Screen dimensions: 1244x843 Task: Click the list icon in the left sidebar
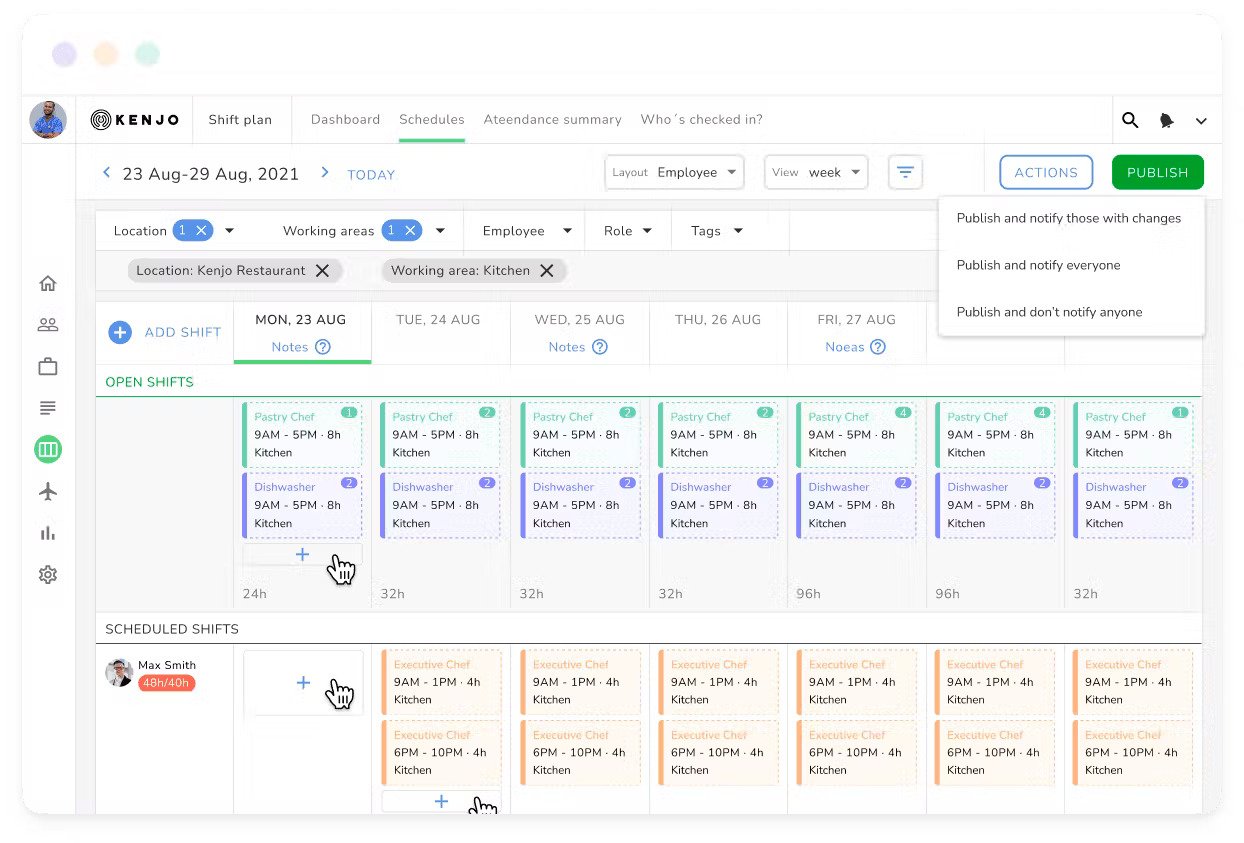pyautogui.click(x=47, y=407)
